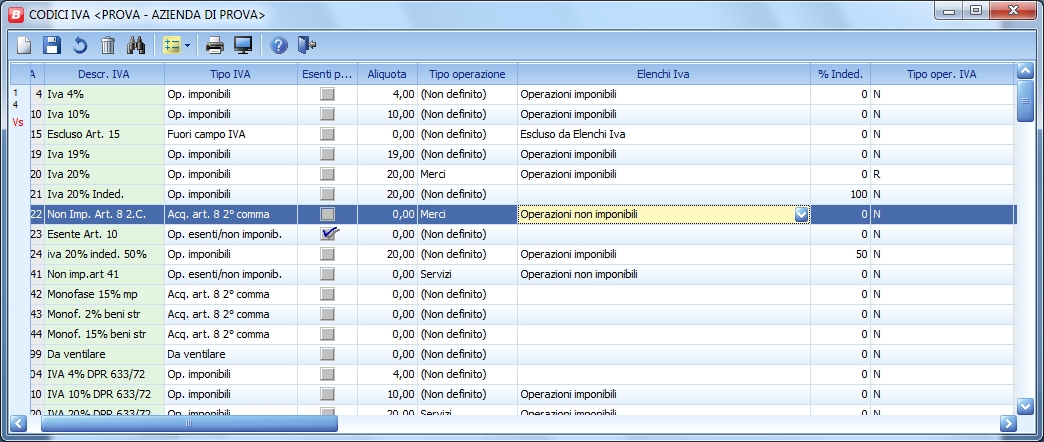Select the Iva 20% Inded. description cell
Screen dimensions: 1044x442
104,194
